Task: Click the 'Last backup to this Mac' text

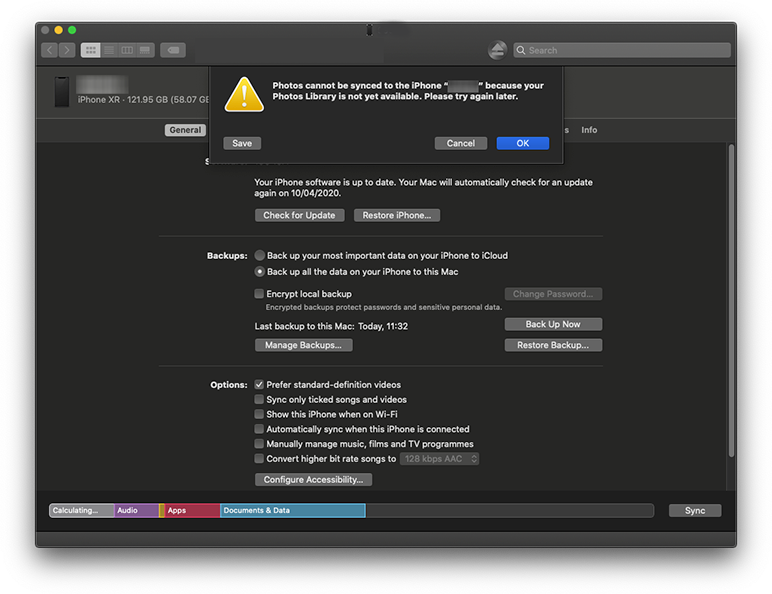Action: click(x=331, y=326)
